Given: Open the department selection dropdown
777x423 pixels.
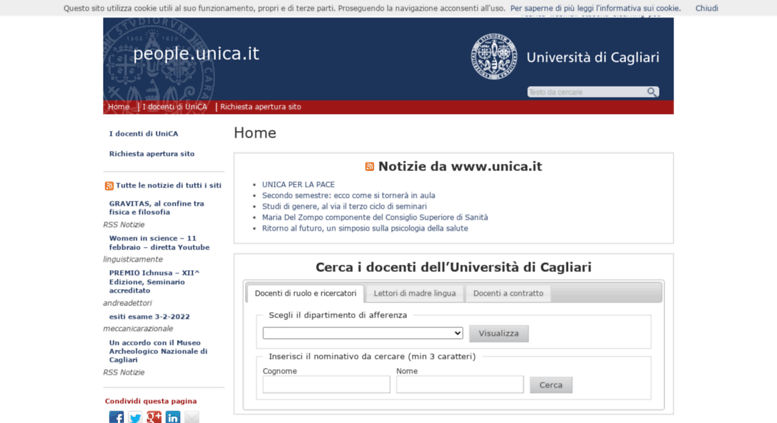Looking at the screenshot, I should pyautogui.click(x=363, y=333).
